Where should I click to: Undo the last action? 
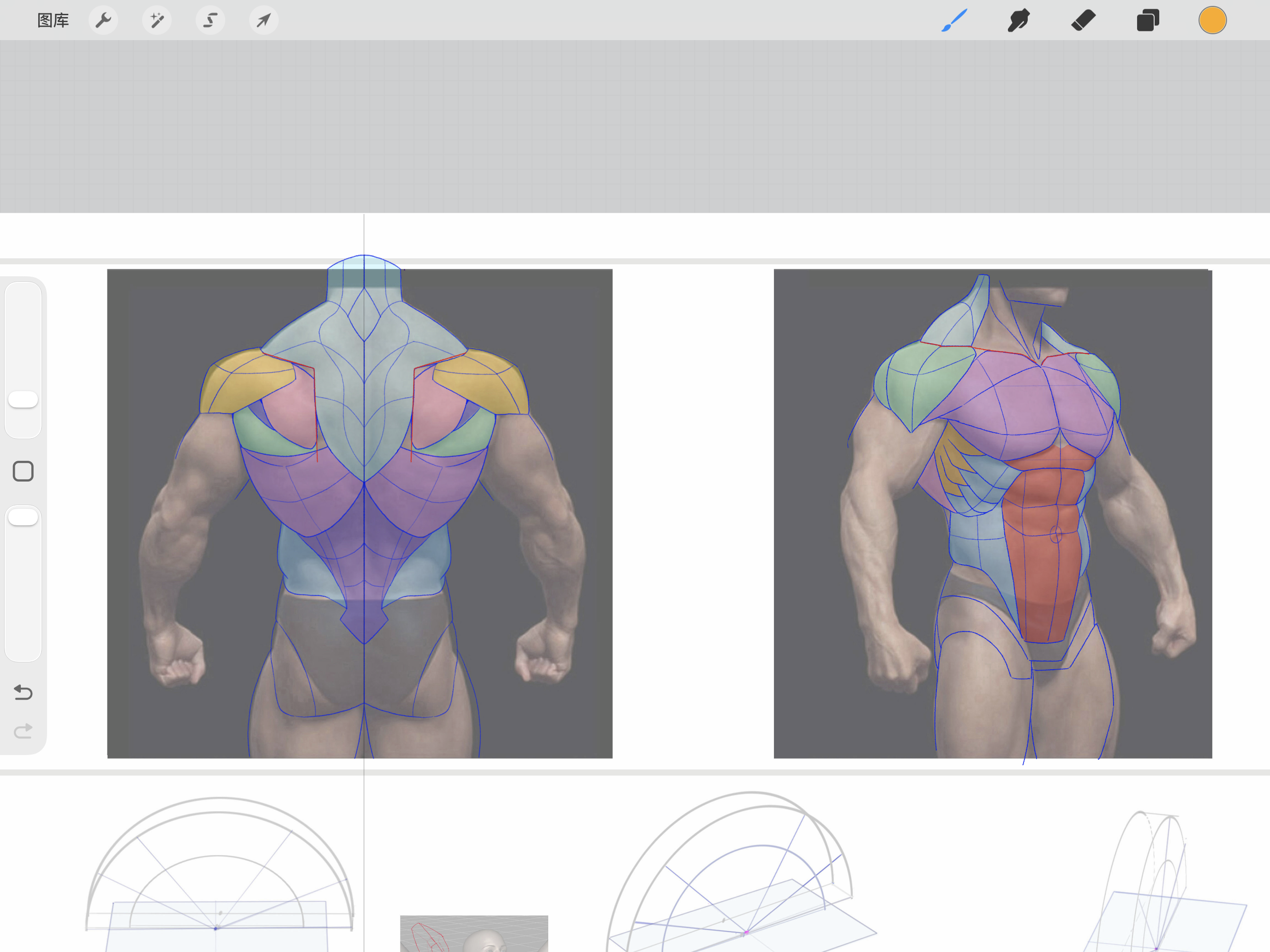pyautogui.click(x=23, y=692)
